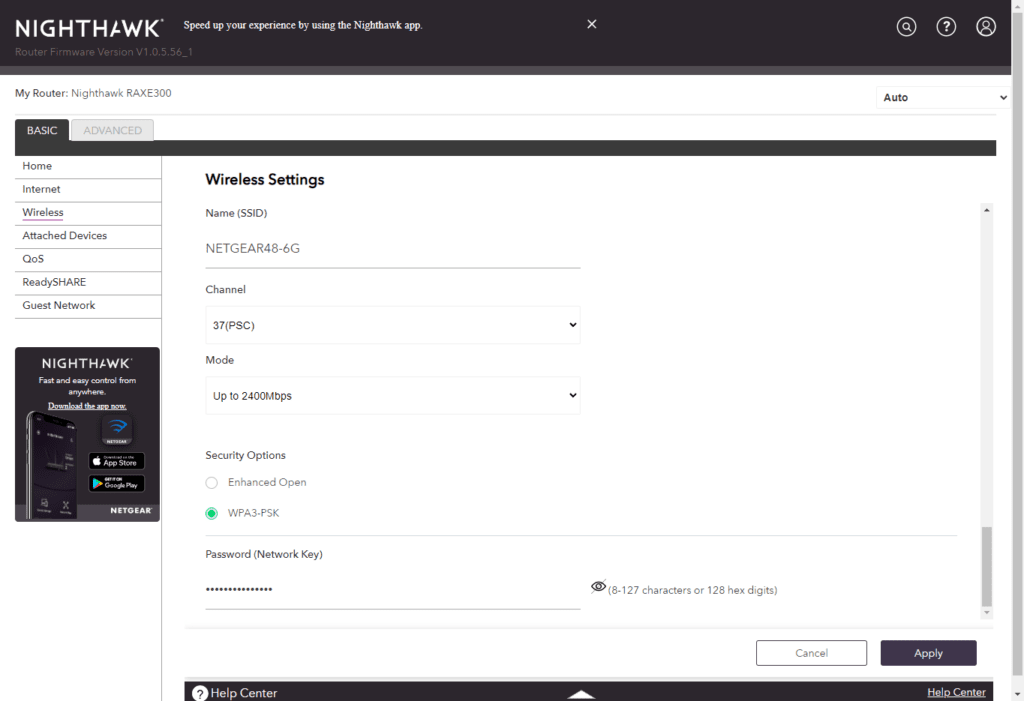Click the Google Play download badge
Screen dimensions: 1024x701
[x=116, y=483]
